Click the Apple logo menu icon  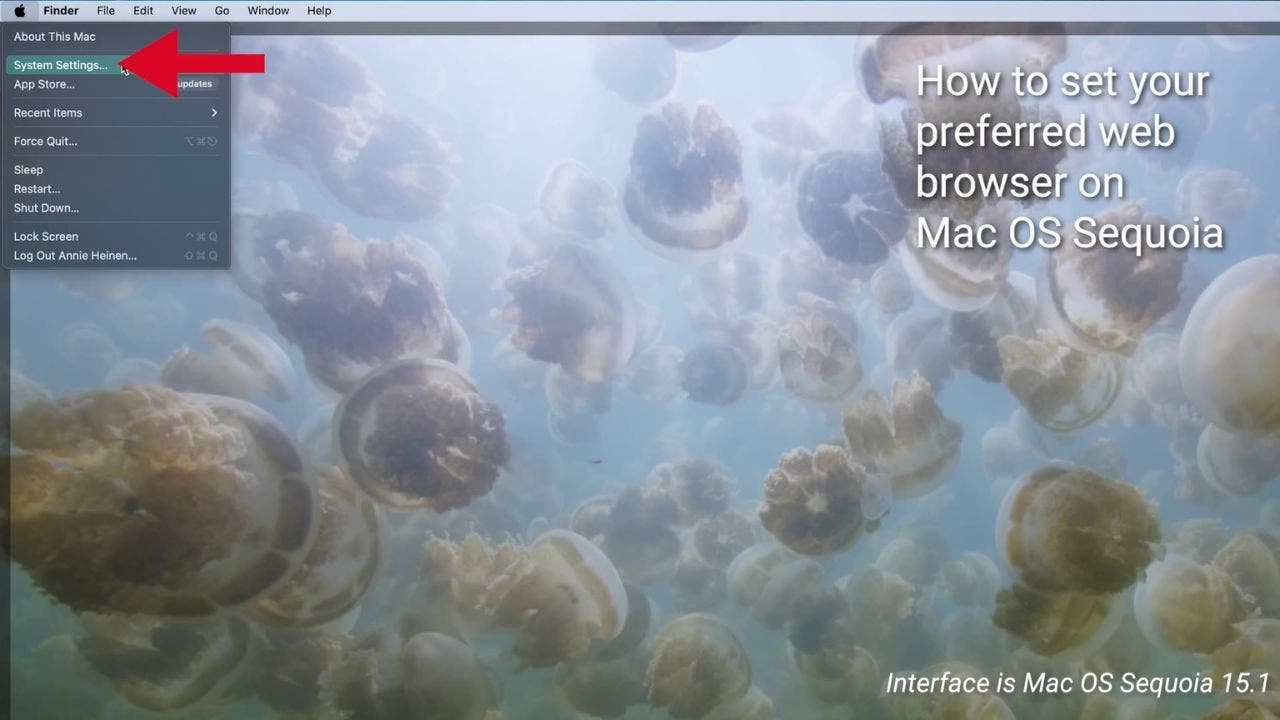coord(20,11)
